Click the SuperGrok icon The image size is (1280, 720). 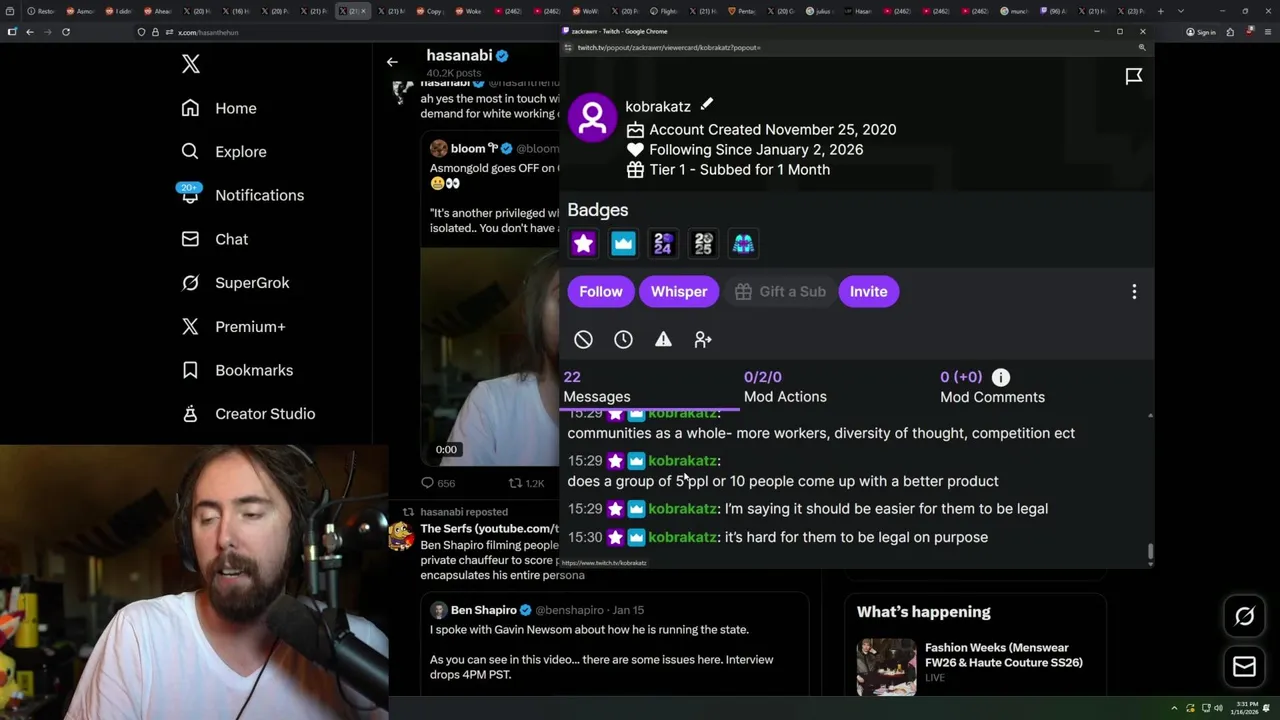pyautogui.click(x=190, y=283)
